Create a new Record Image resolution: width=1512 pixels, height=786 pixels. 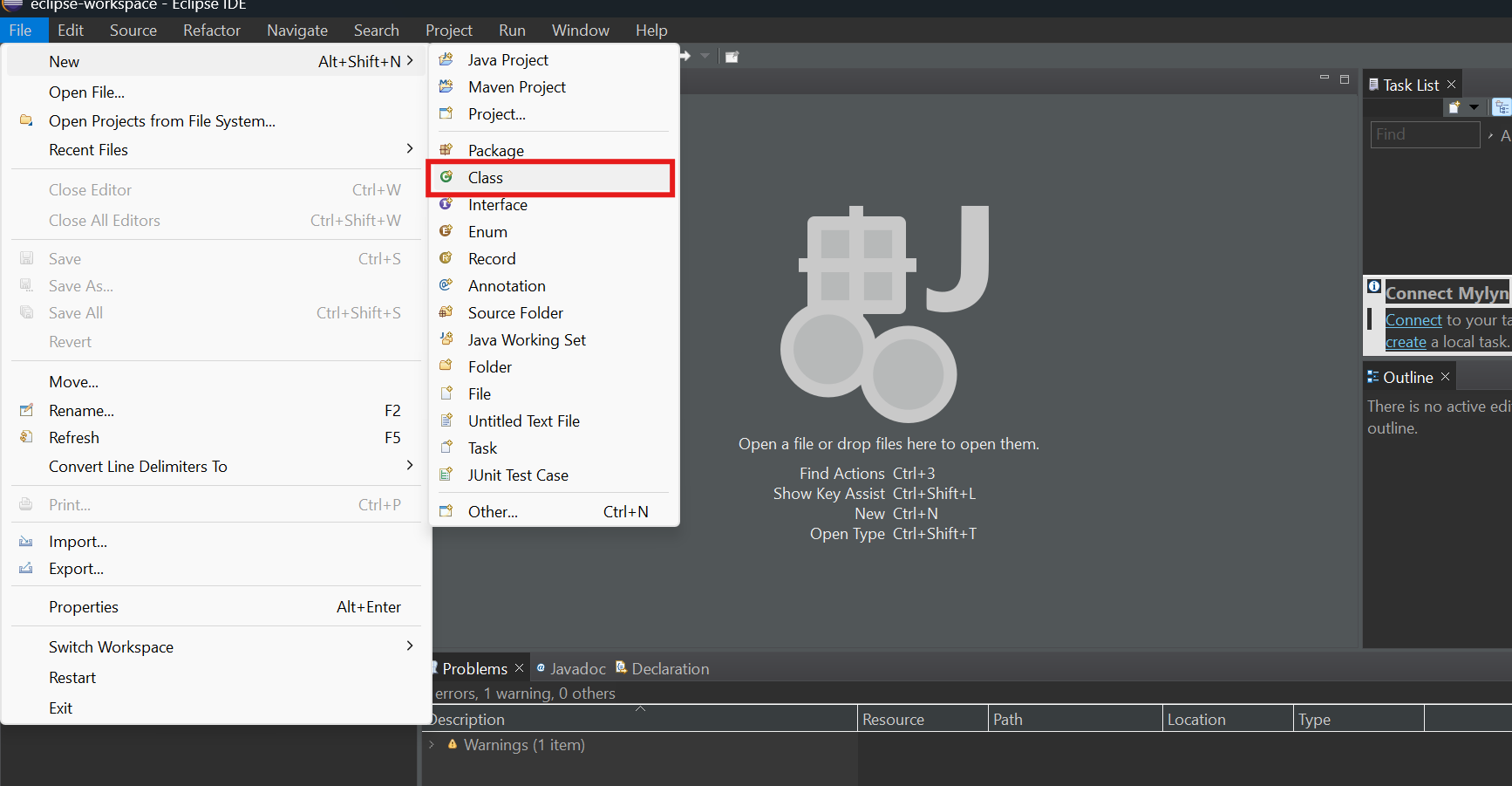click(553, 259)
